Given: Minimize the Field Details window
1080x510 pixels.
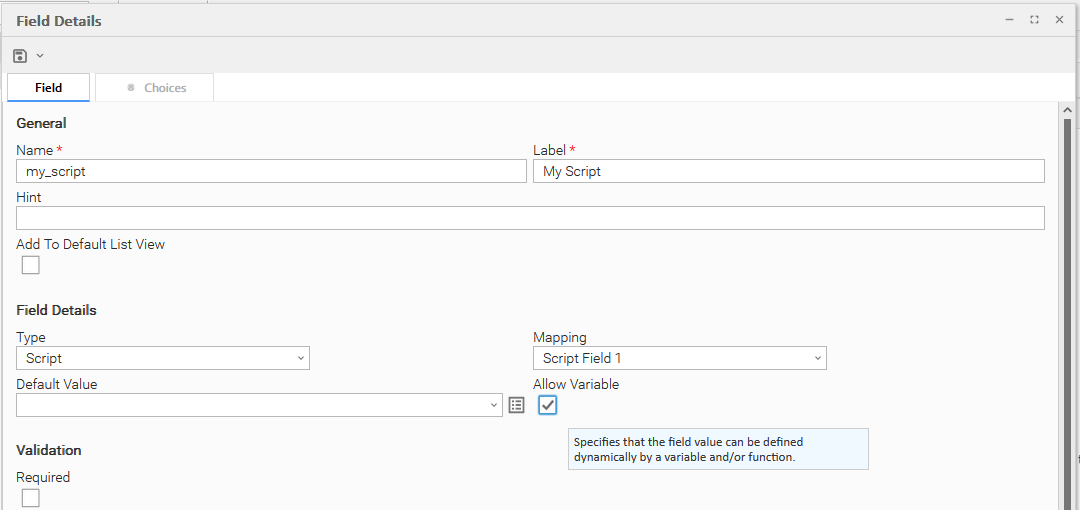Looking at the screenshot, I should pos(1009,20).
